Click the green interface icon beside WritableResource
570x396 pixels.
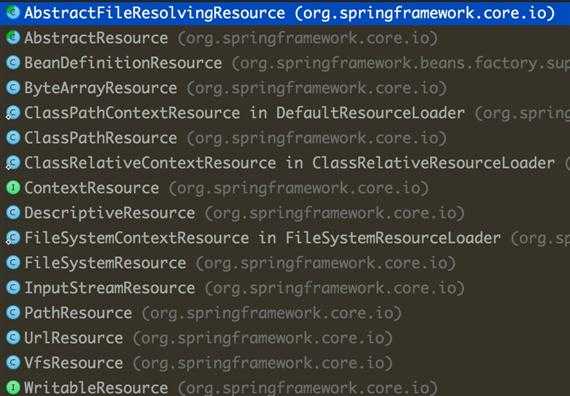point(13,388)
